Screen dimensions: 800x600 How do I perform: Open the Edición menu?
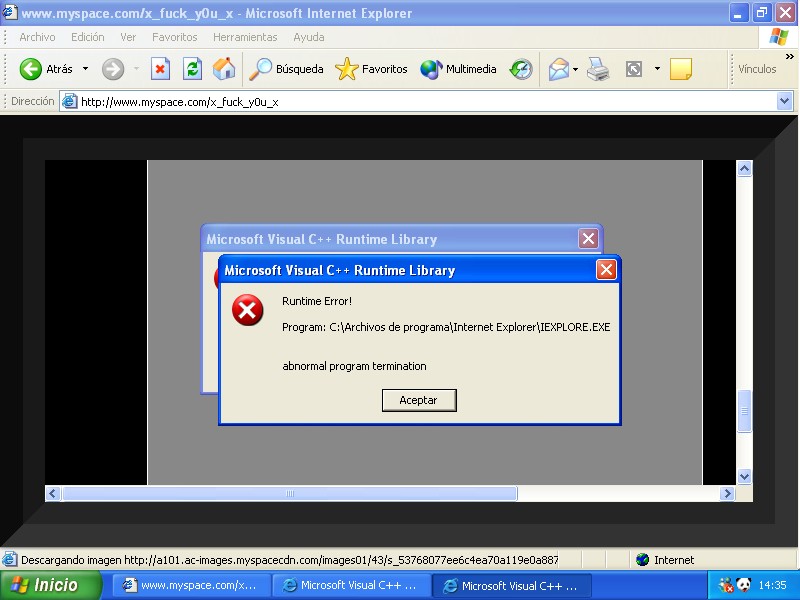tap(87, 37)
